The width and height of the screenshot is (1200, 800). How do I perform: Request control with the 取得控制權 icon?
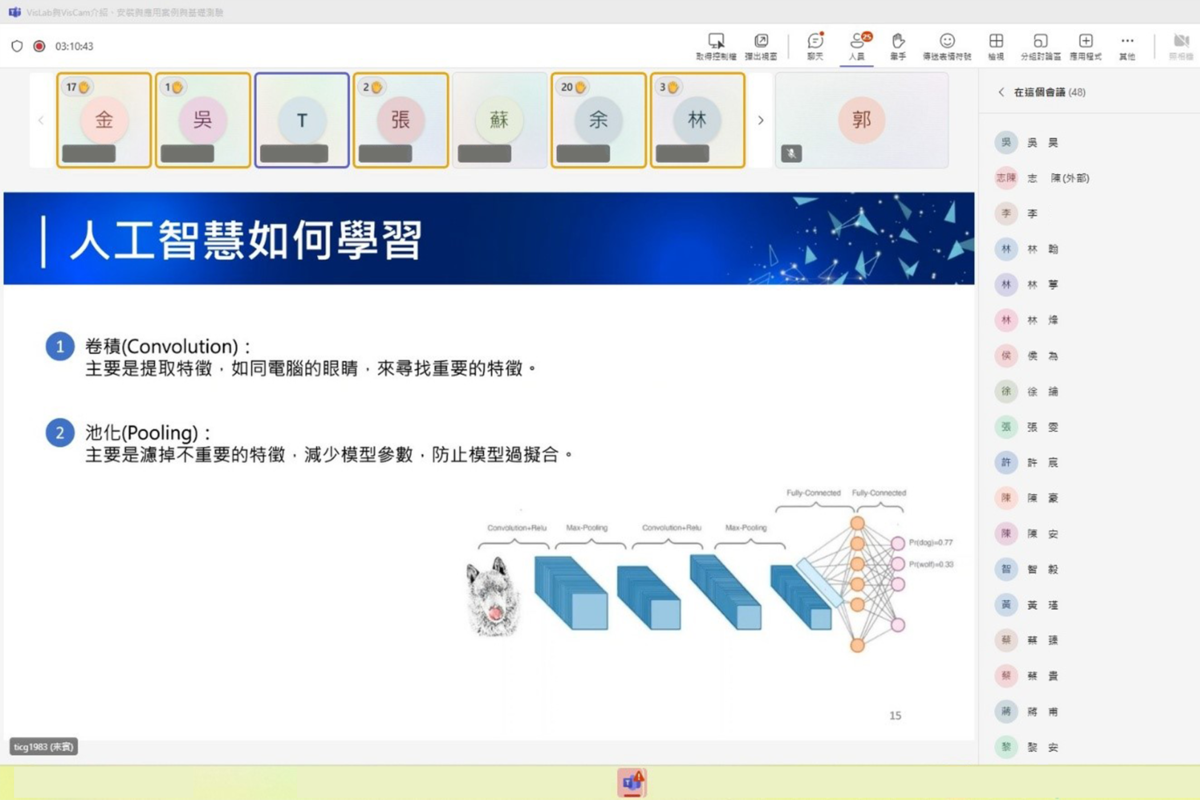(716, 46)
